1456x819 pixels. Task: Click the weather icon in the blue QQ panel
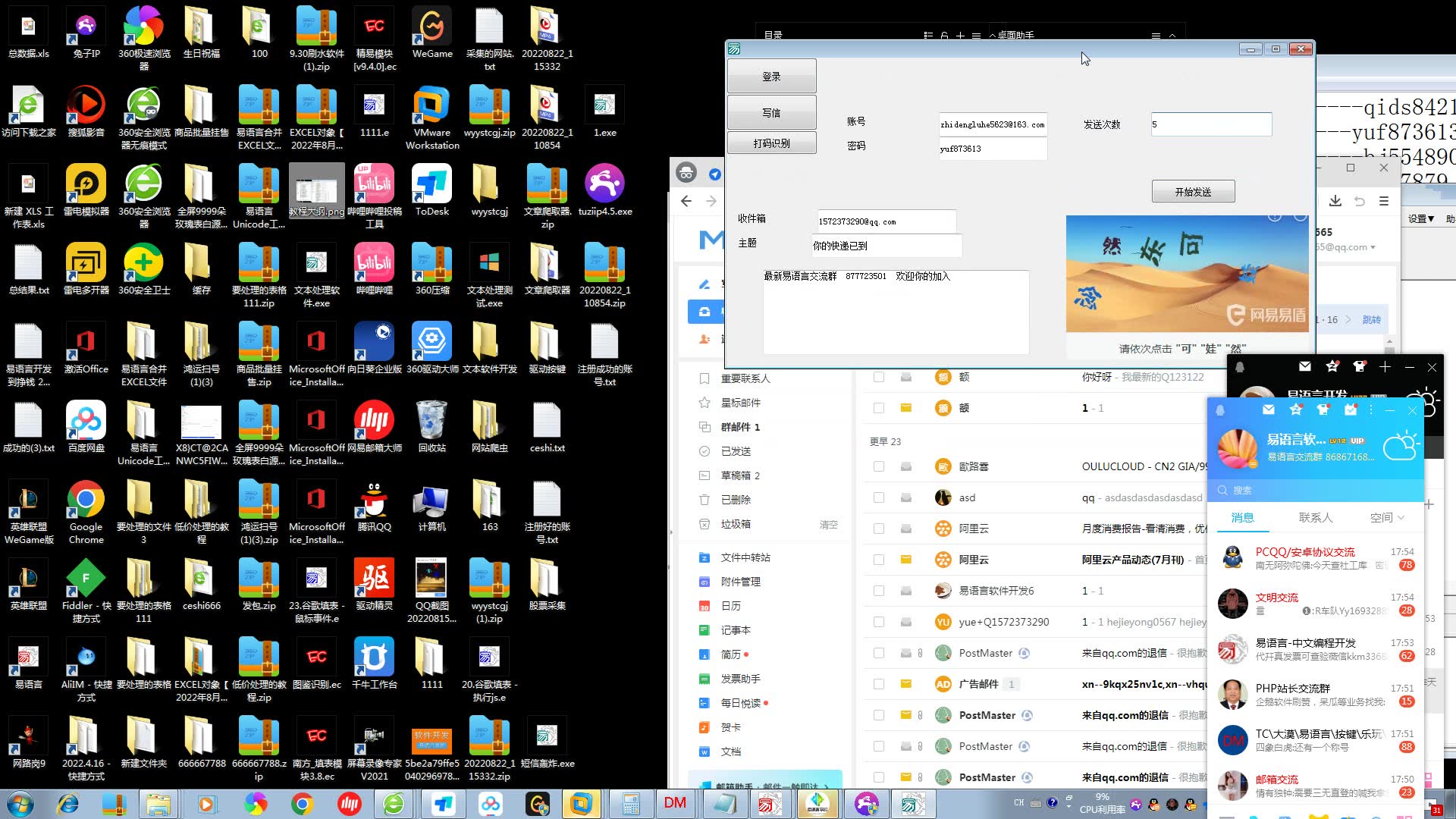coord(1401,446)
